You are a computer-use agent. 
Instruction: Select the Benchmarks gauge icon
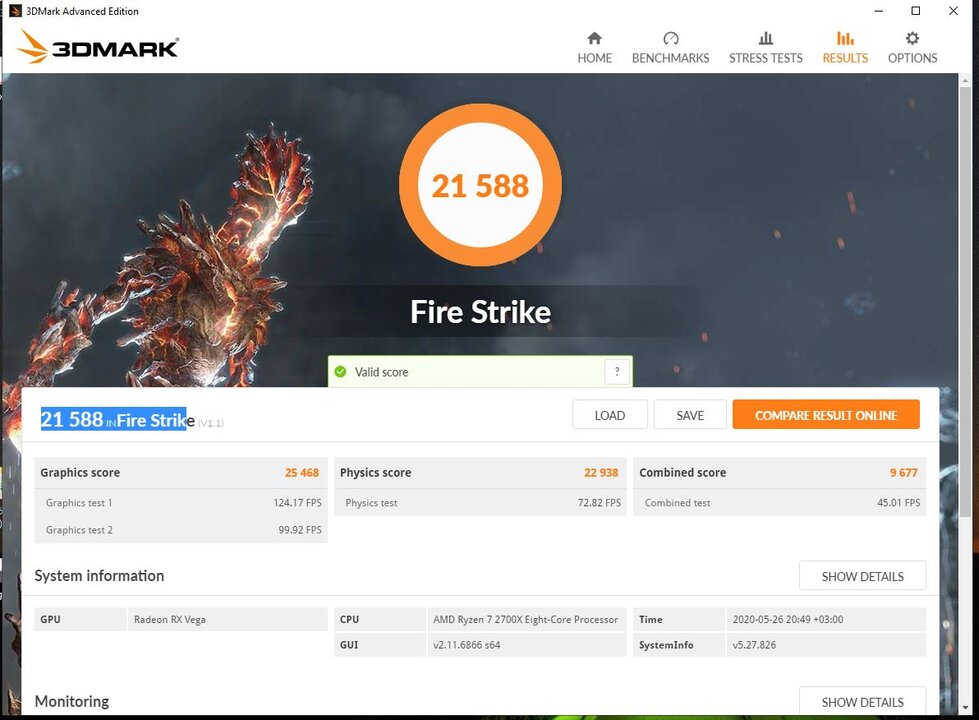[671, 39]
